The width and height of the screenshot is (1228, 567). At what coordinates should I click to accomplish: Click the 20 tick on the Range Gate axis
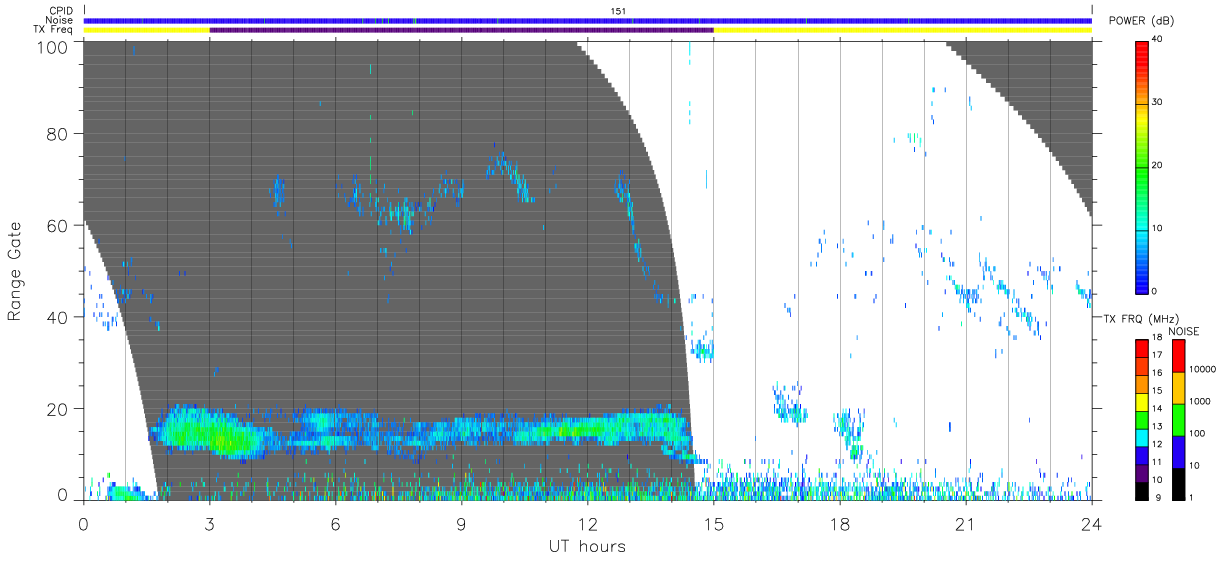pyautogui.click(x=59, y=409)
